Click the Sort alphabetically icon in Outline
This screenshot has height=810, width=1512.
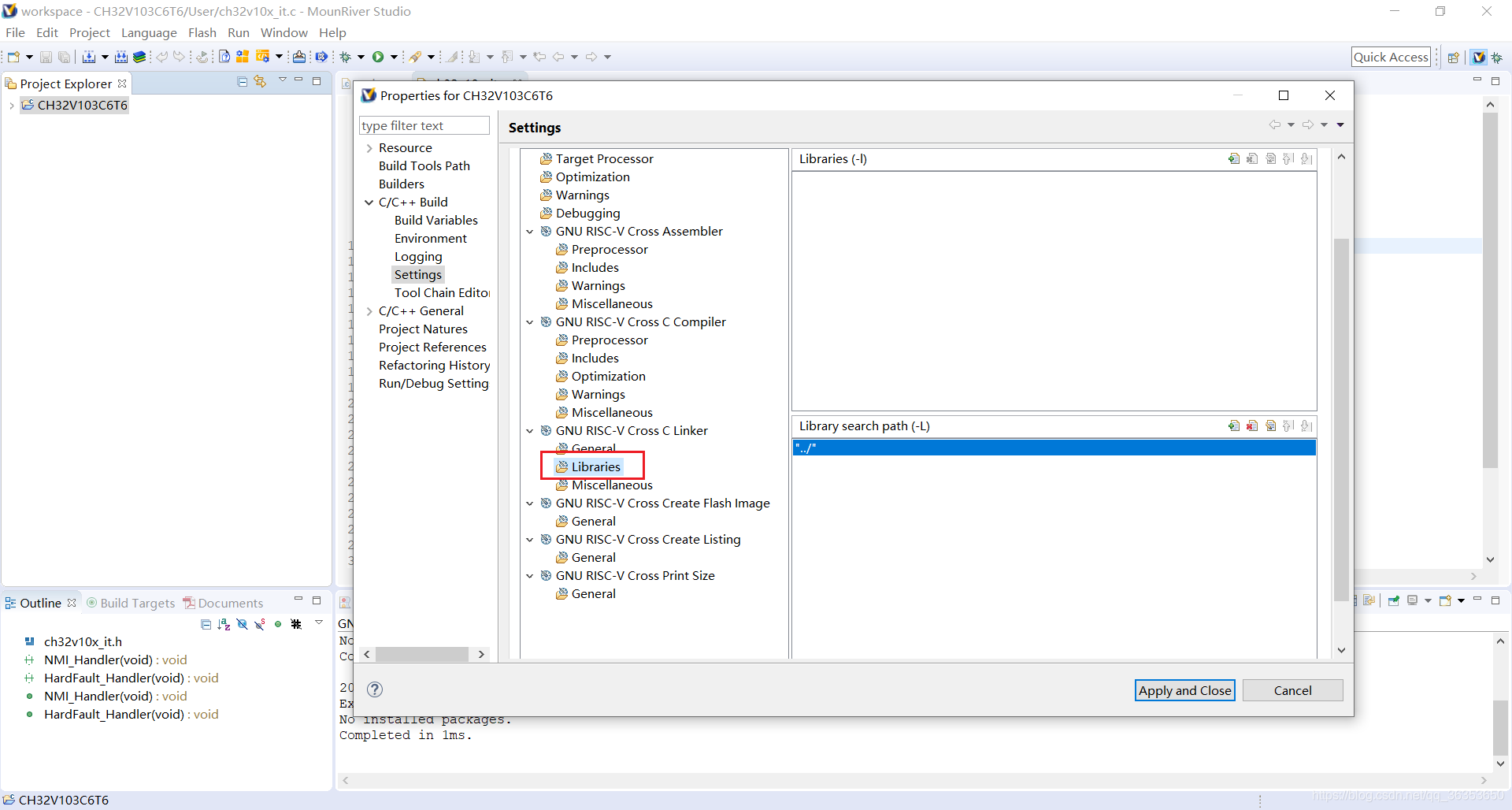[x=224, y=624]
